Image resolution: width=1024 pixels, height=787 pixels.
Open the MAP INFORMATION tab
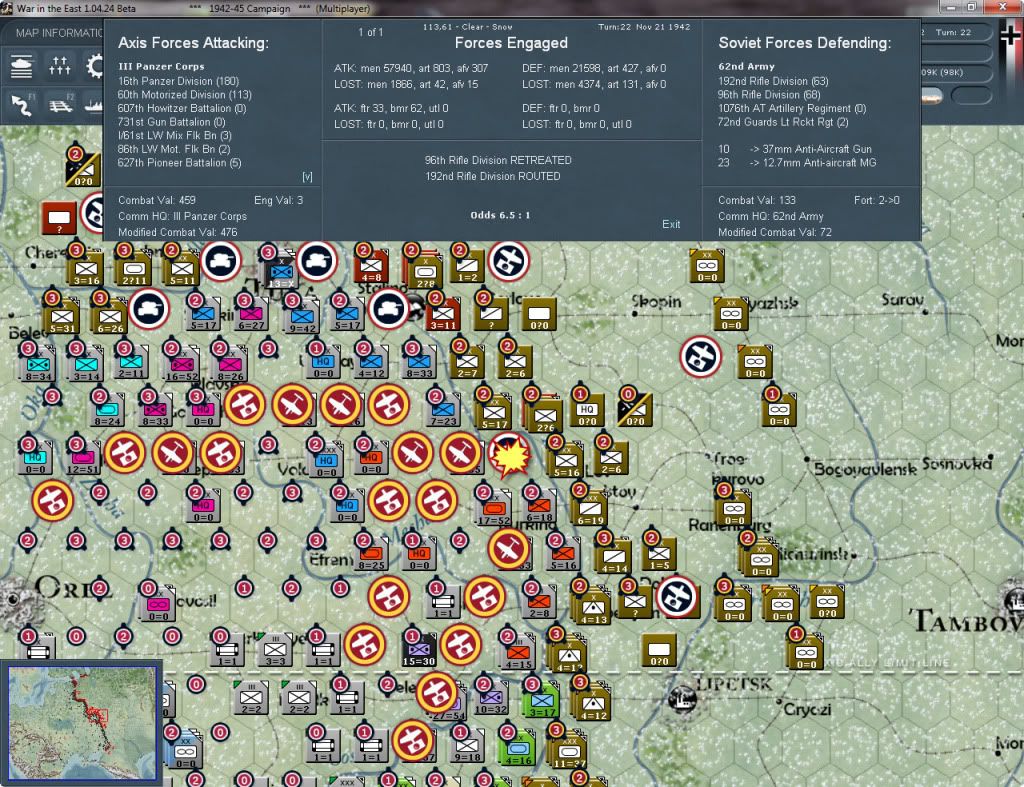58,33
